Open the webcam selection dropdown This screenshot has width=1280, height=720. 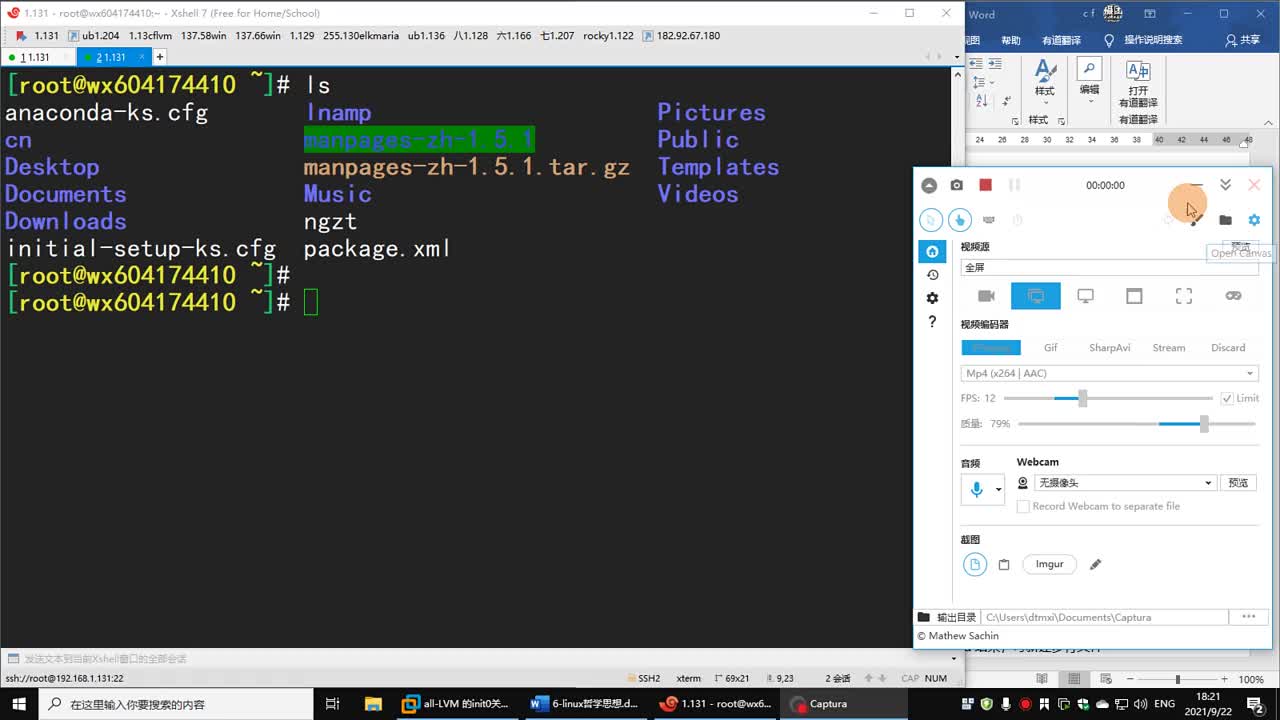pos(1124,483)
